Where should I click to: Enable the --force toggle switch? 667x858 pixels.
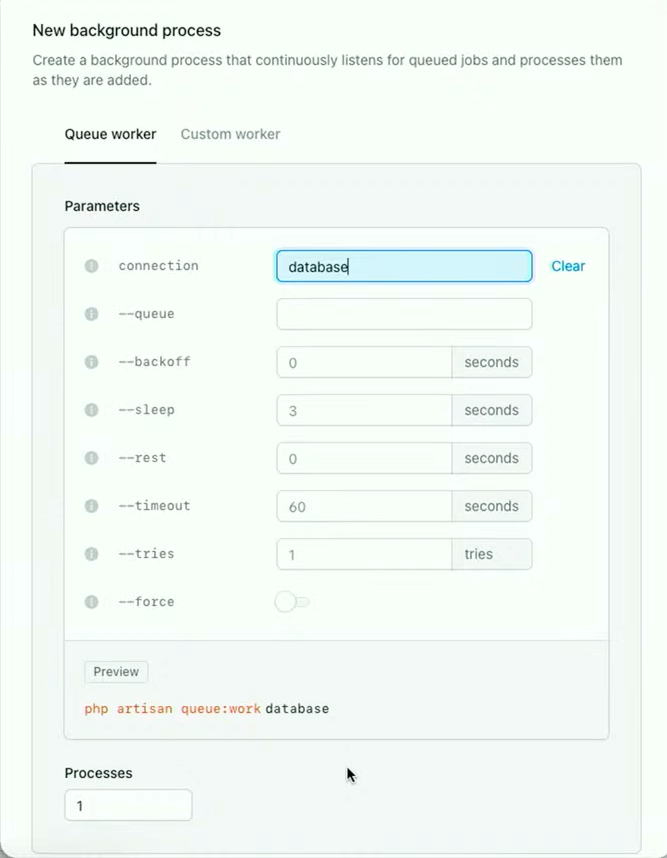coord(292,602)
